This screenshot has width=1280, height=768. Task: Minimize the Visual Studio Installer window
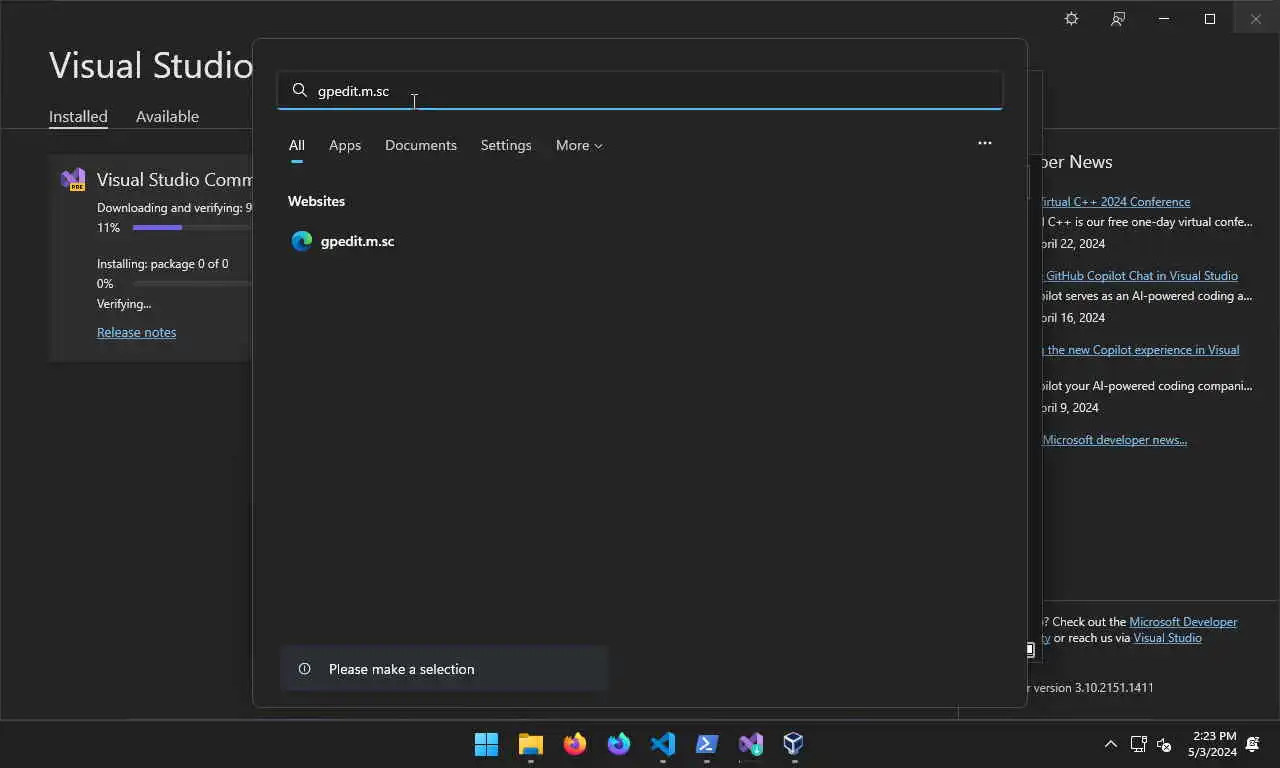tap(1164, 19)
